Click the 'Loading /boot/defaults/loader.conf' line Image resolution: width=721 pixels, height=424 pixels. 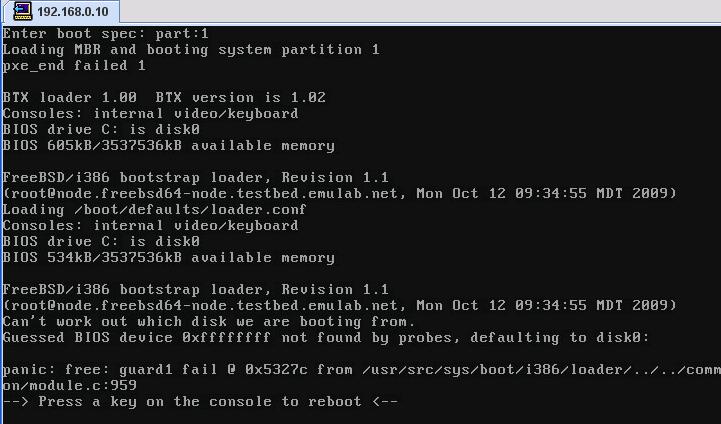[154, 209]
